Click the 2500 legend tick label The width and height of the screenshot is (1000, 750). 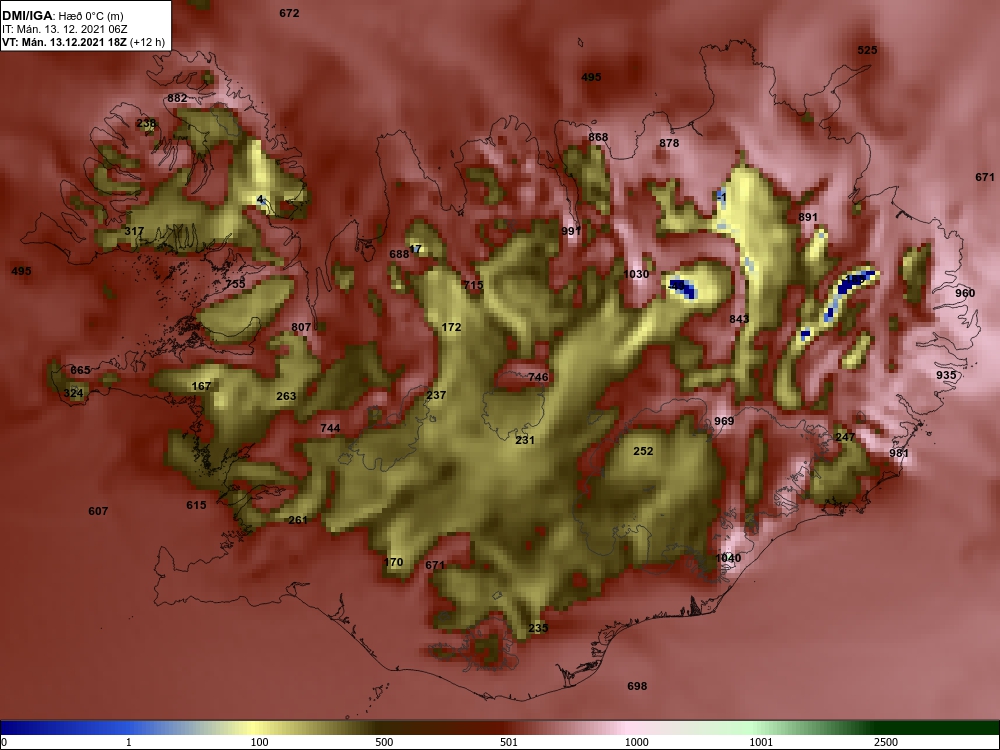[x=886, y=742]
